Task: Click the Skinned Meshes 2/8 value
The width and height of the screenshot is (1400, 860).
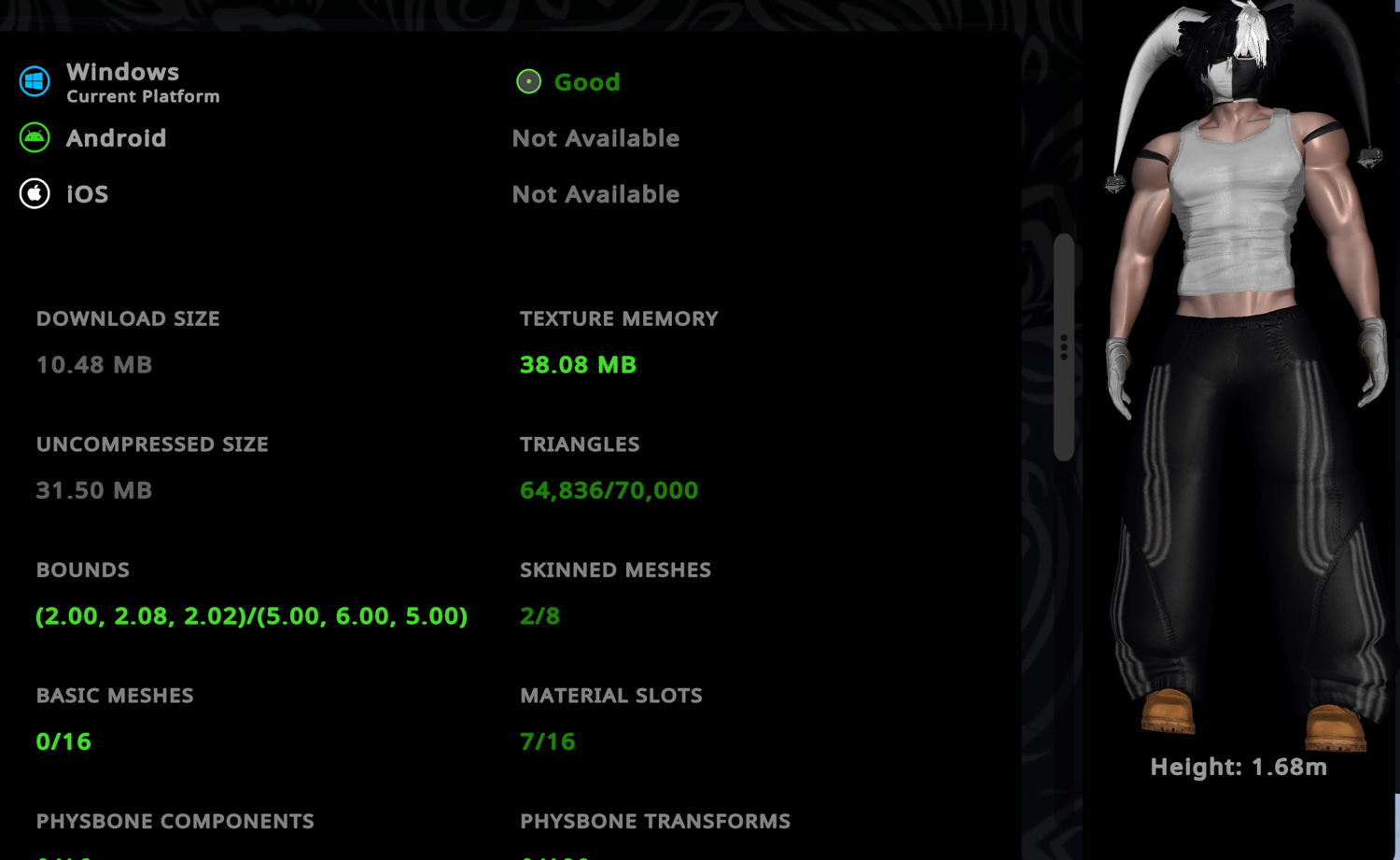Action: 539,616
